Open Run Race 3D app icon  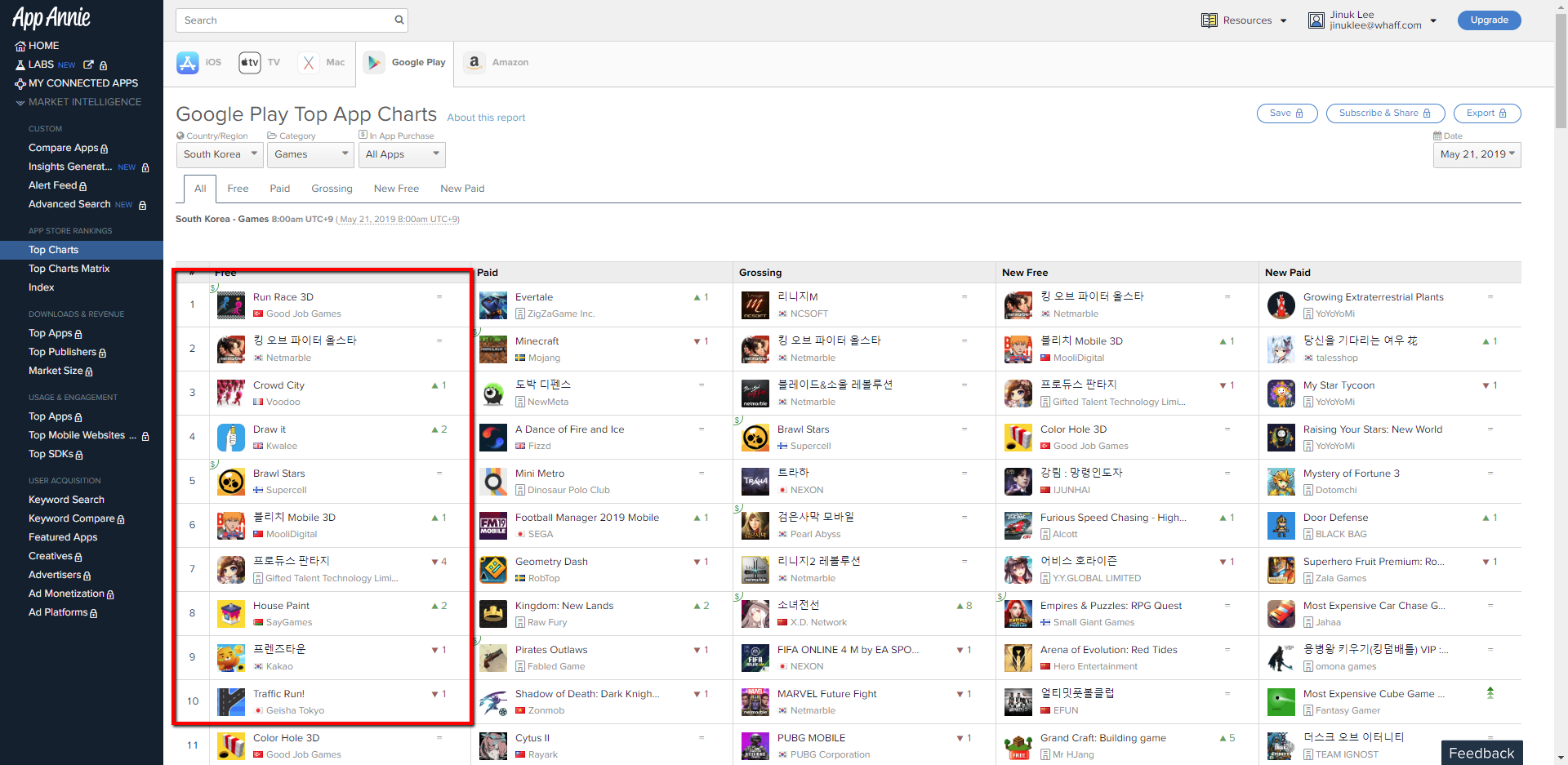pos(231,305)
